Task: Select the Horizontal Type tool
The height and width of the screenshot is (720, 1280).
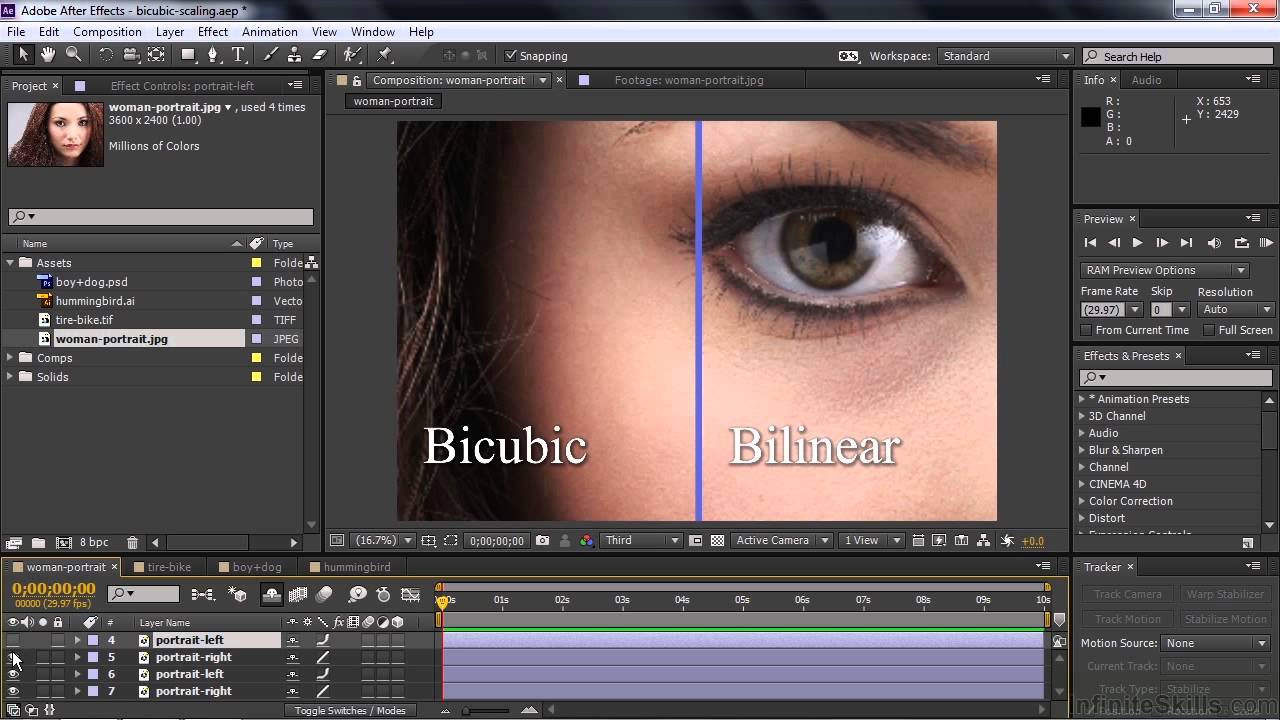Action: [x=238, y=55]
